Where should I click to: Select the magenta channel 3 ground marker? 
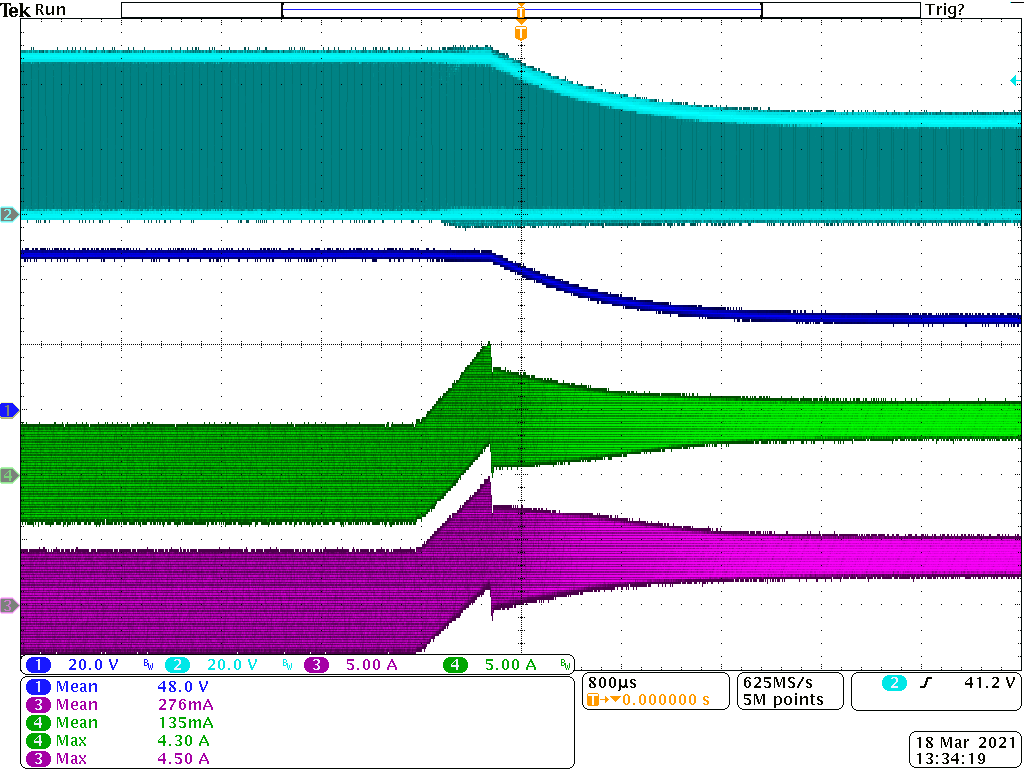click(9, 606)
